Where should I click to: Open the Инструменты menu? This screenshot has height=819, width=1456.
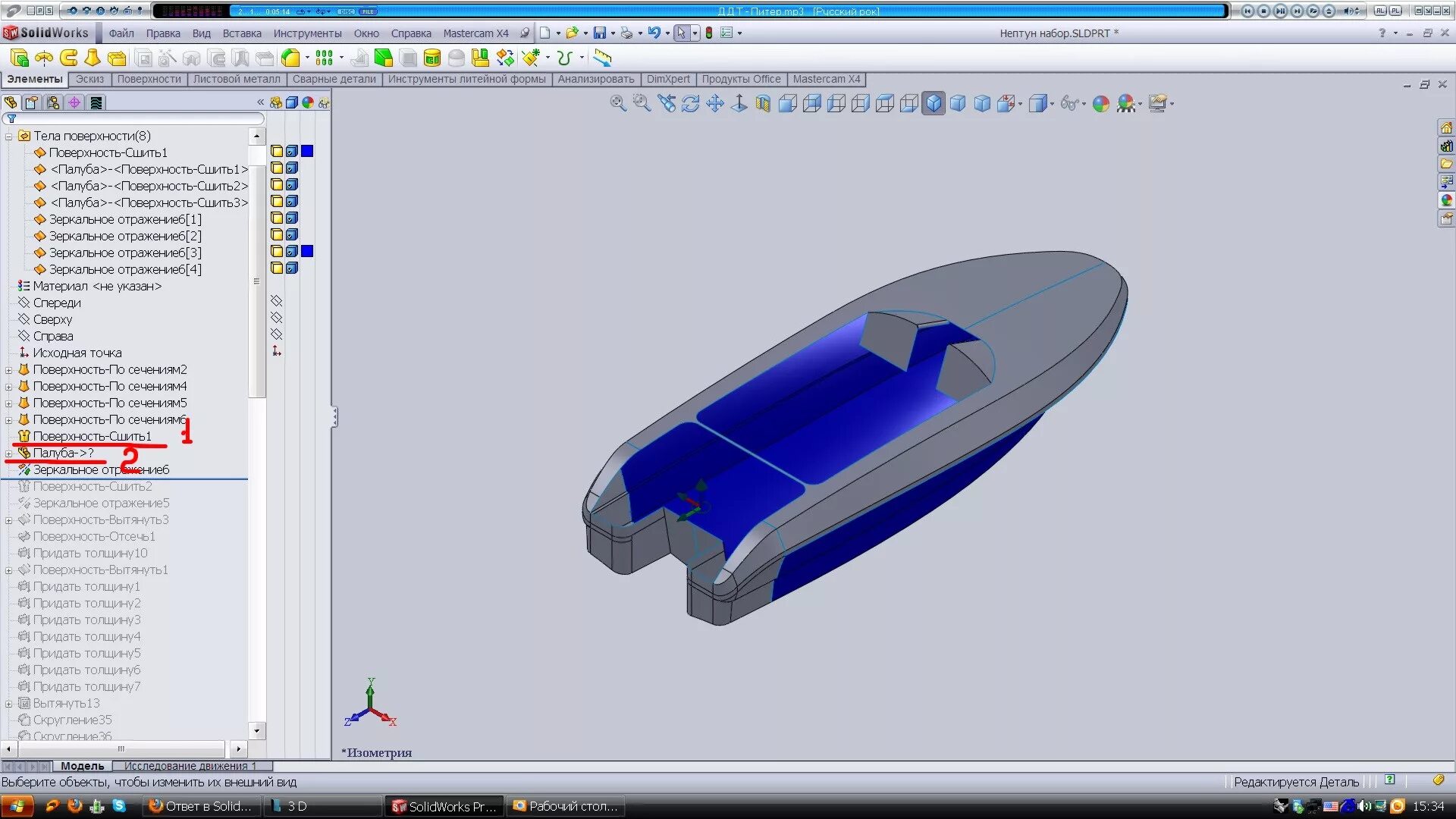pyautogui.click(x=307, y=33)
